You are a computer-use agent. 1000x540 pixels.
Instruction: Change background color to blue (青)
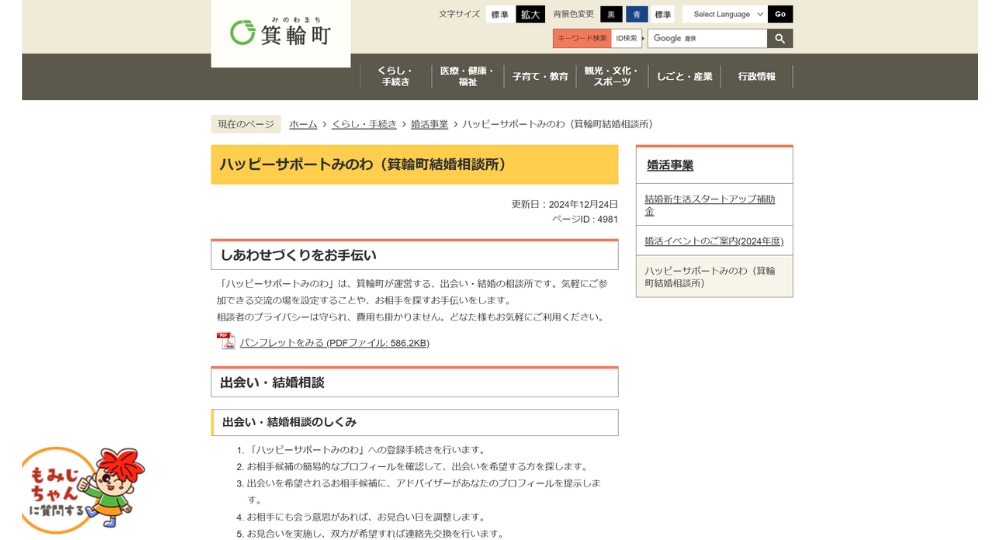click(x=637, y=14)
